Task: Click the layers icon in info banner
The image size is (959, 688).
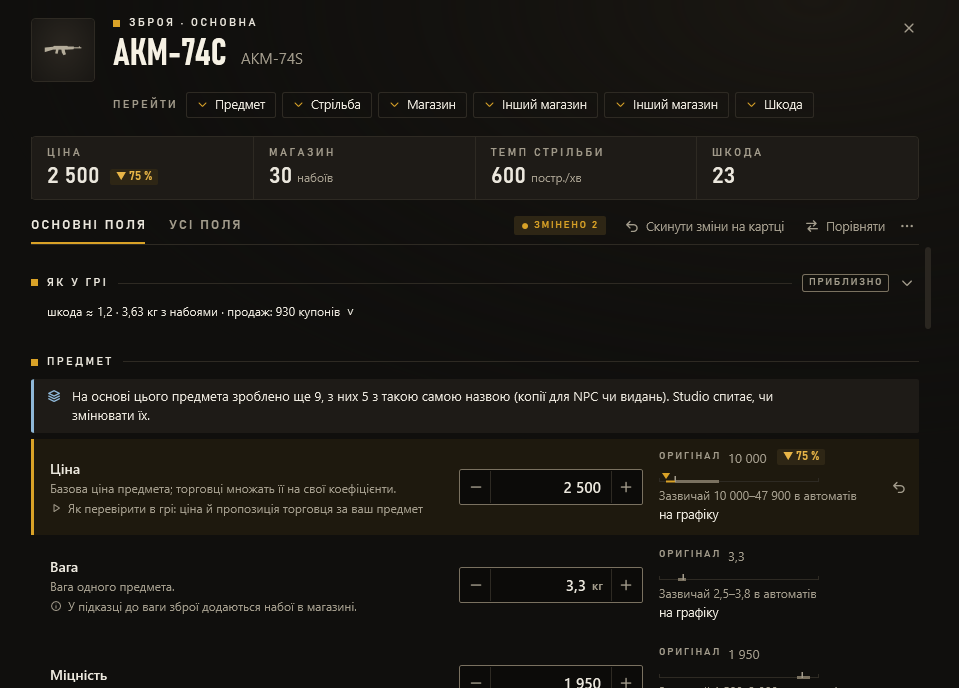Action: click(54, 396)
